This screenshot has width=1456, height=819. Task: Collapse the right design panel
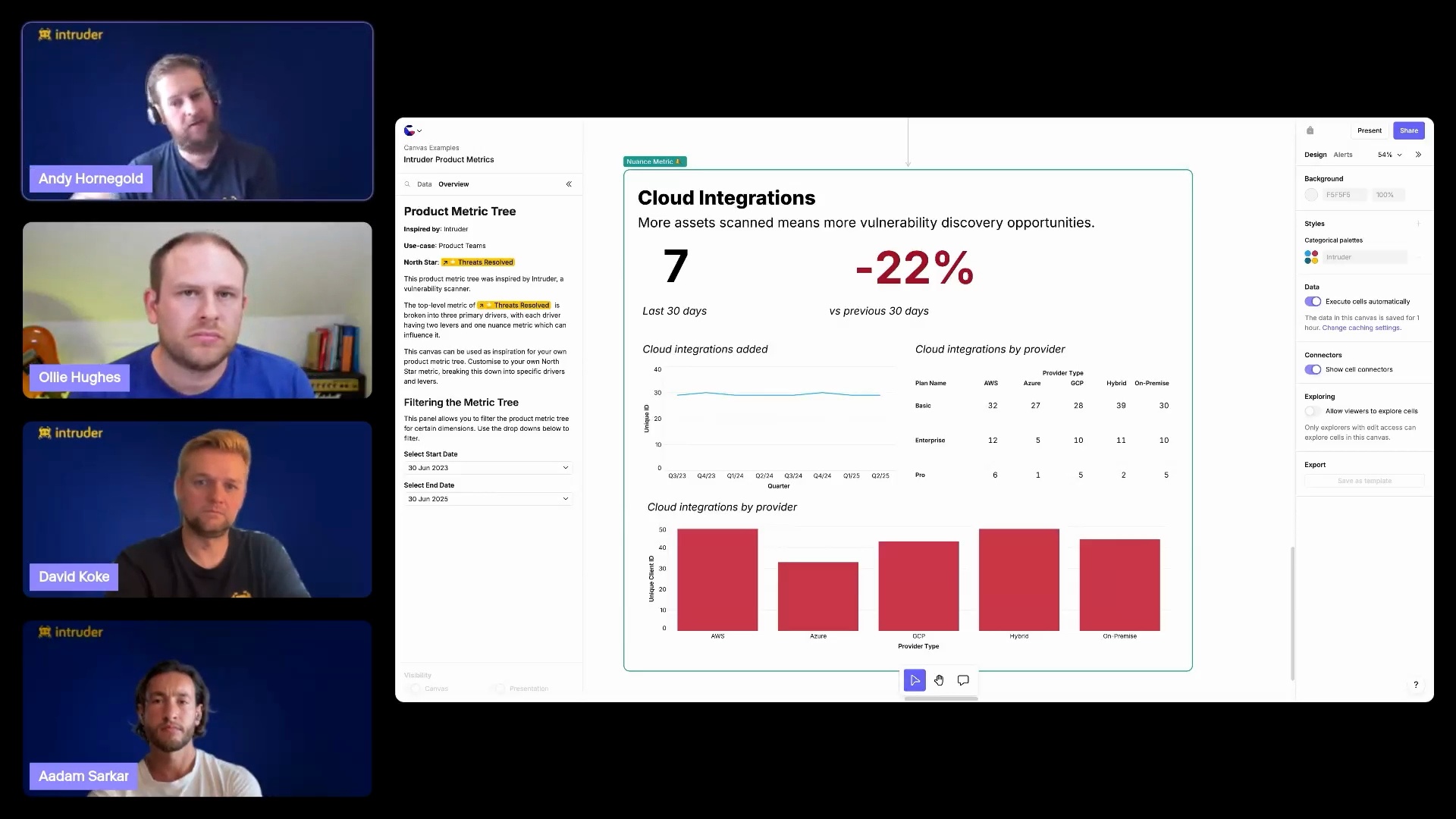click(x=1418, y=155)
